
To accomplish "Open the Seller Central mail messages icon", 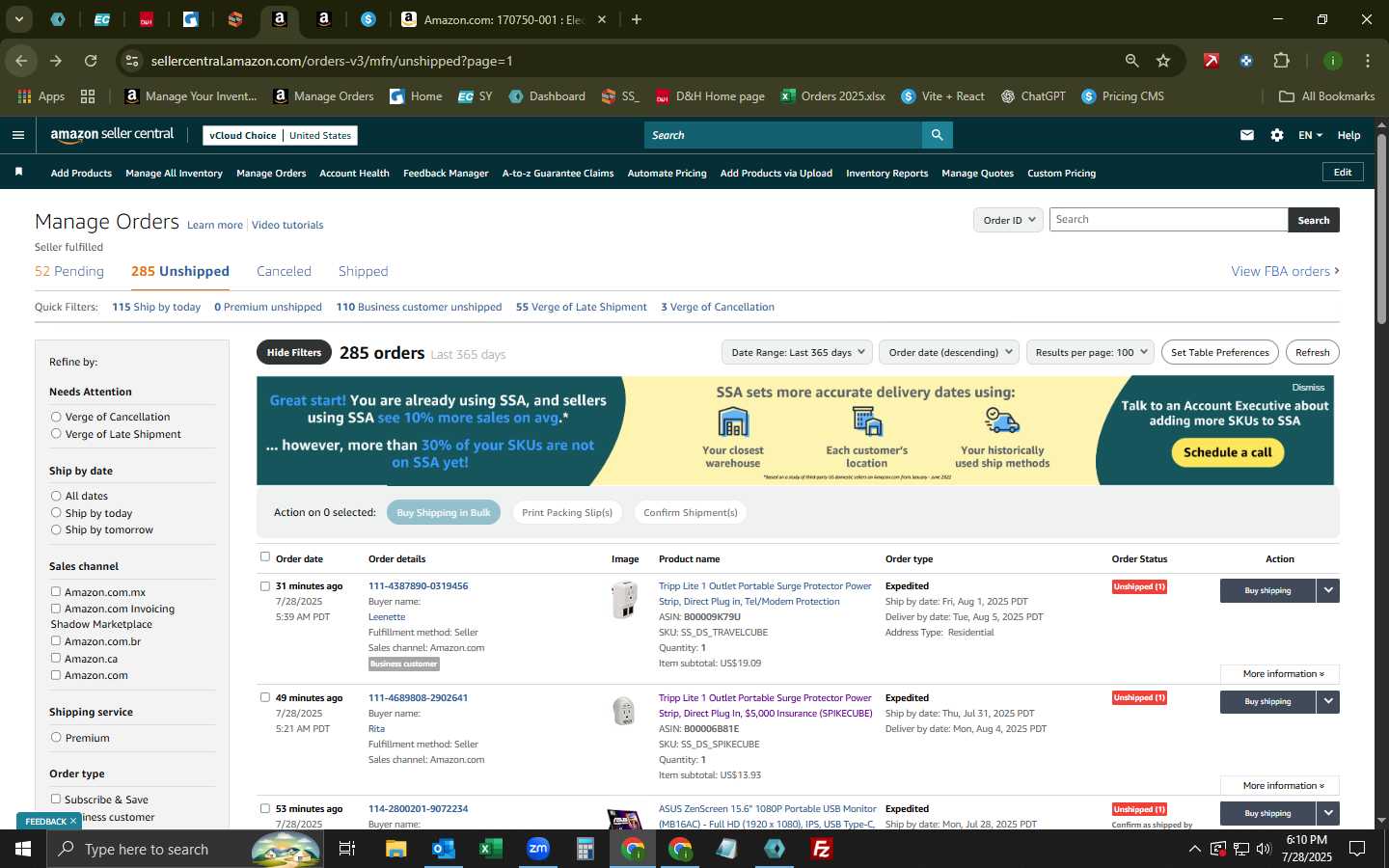I will pos(1247,135).
